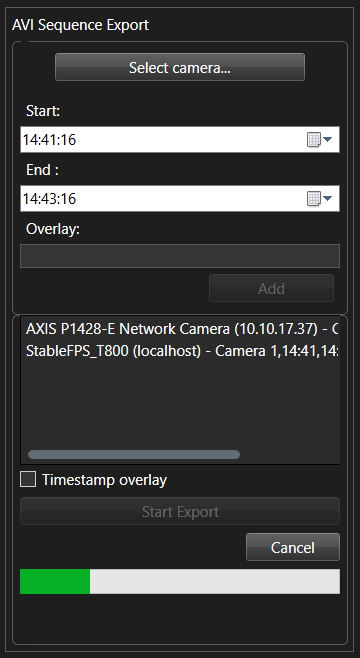360x658 pixels.
Task: Click the unfilled grey part of progress bar
Action: pos(215,581)
